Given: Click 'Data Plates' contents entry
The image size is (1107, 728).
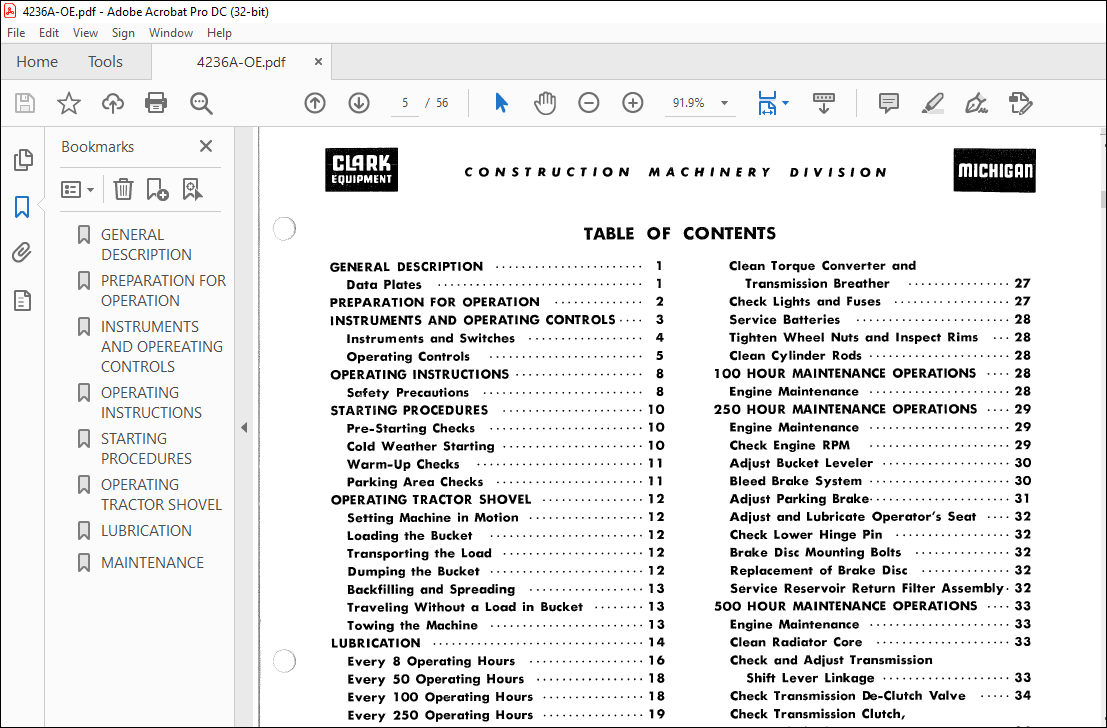Looking at the screenshot, I should [383, 284].
